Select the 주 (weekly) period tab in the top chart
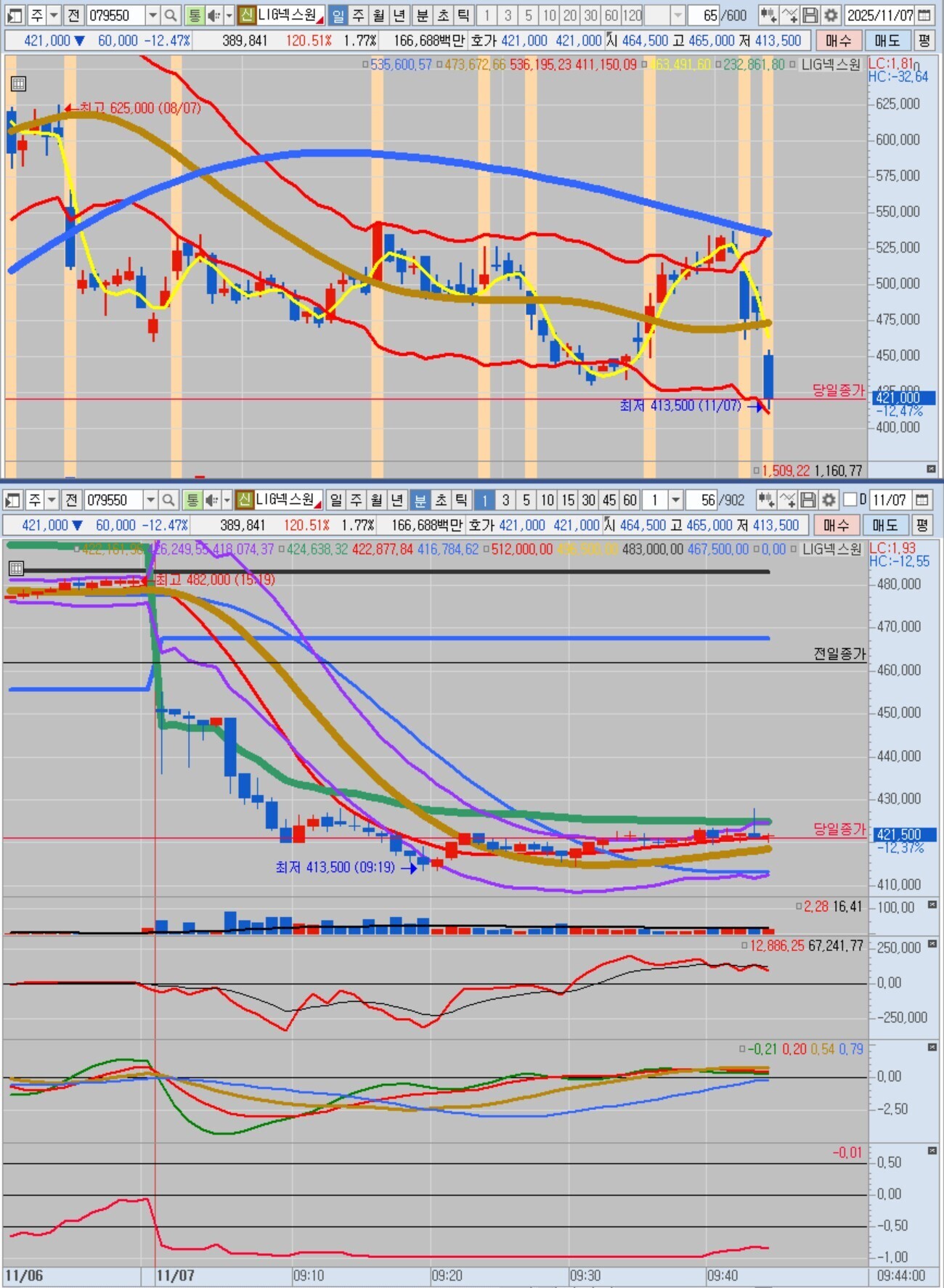Image resolution: width=944 pixels, height=1288 pixels. coord(359,15)
